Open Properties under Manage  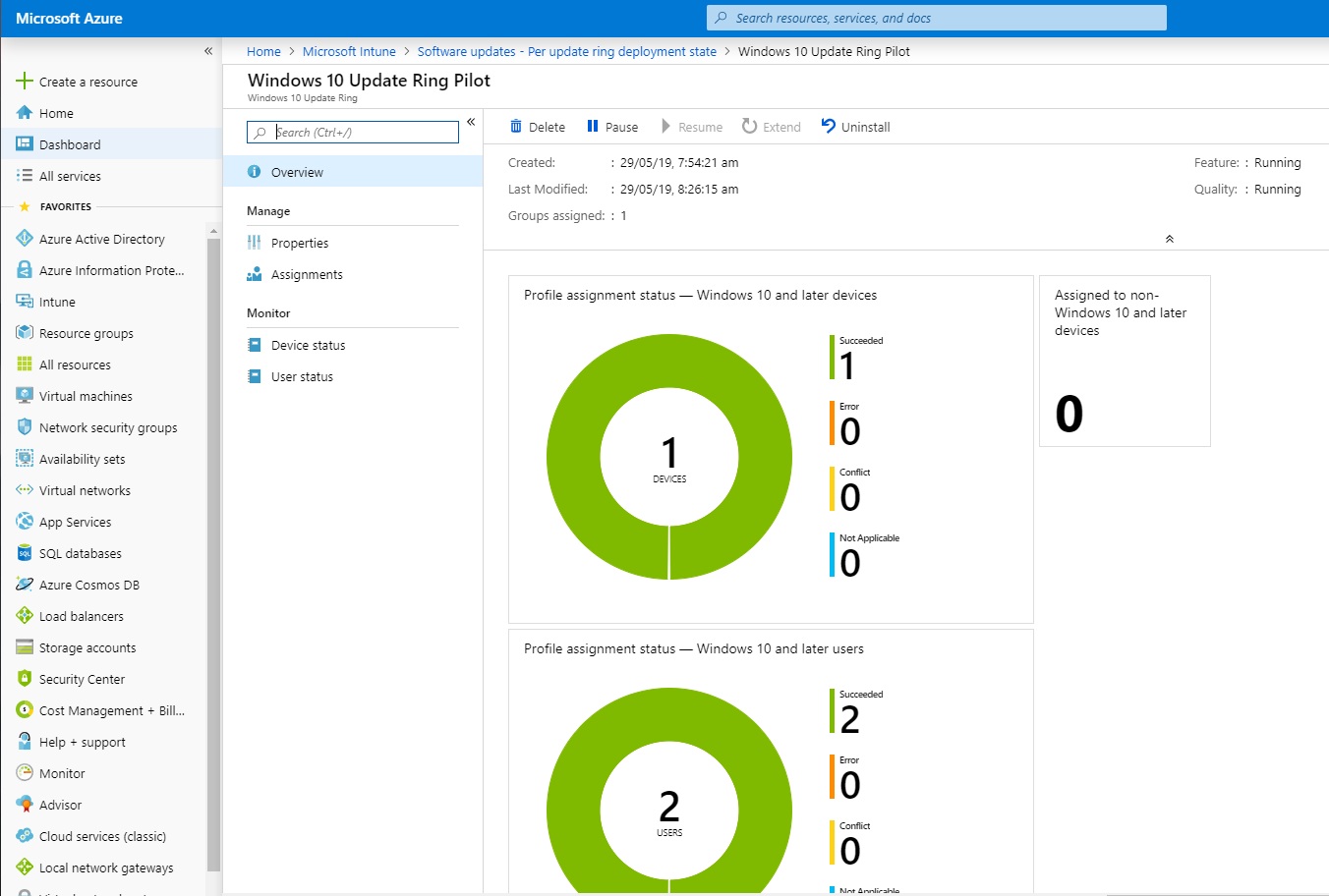pos(300,243)
